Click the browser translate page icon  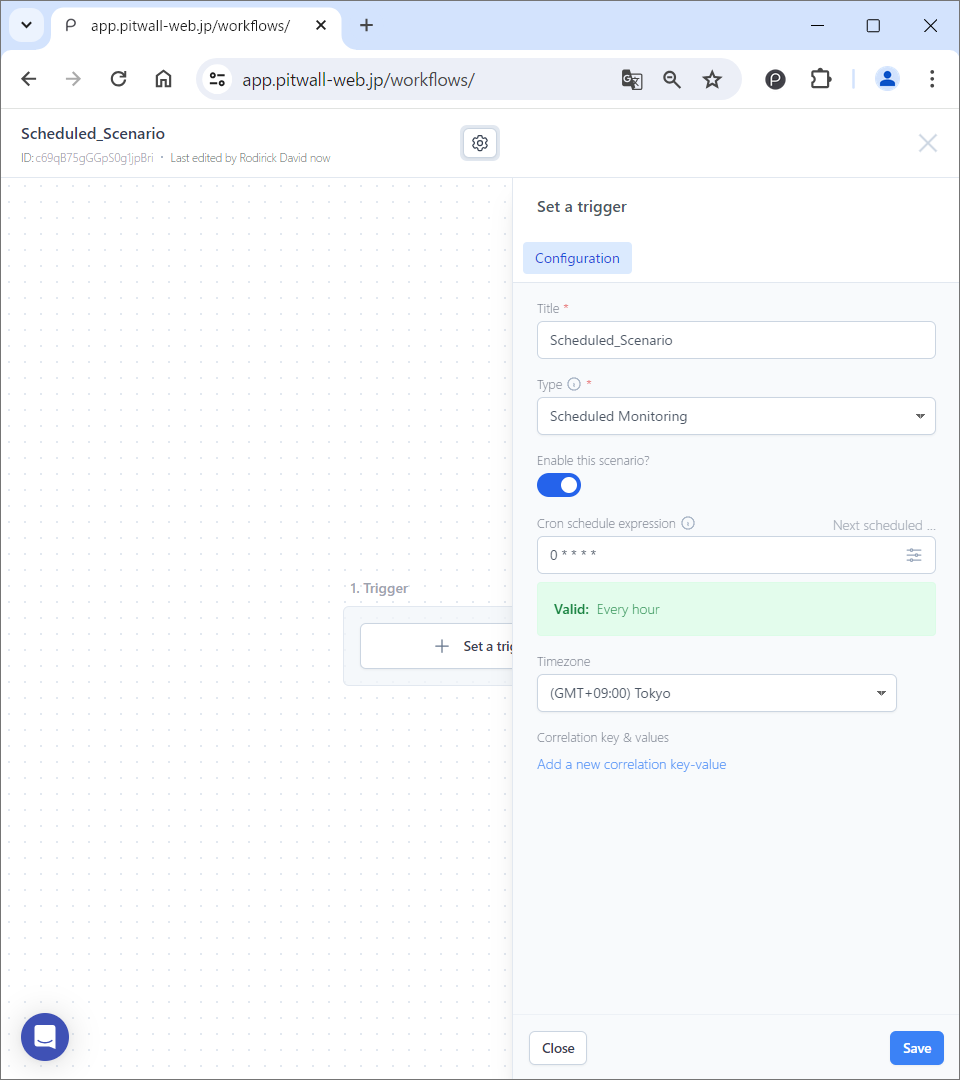pyautogui.click(x=631, y=80)
